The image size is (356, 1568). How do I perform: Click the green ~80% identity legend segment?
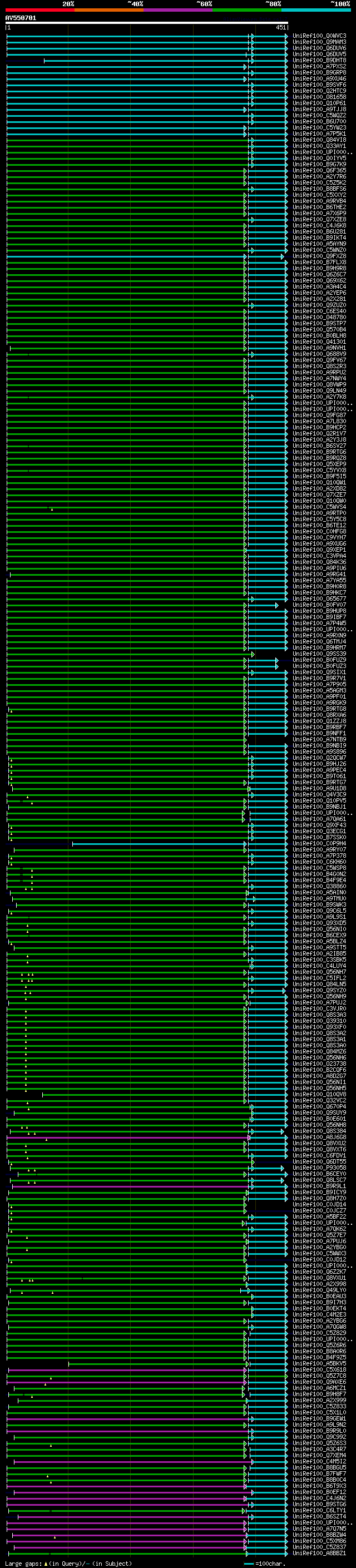tap(247, 10)
